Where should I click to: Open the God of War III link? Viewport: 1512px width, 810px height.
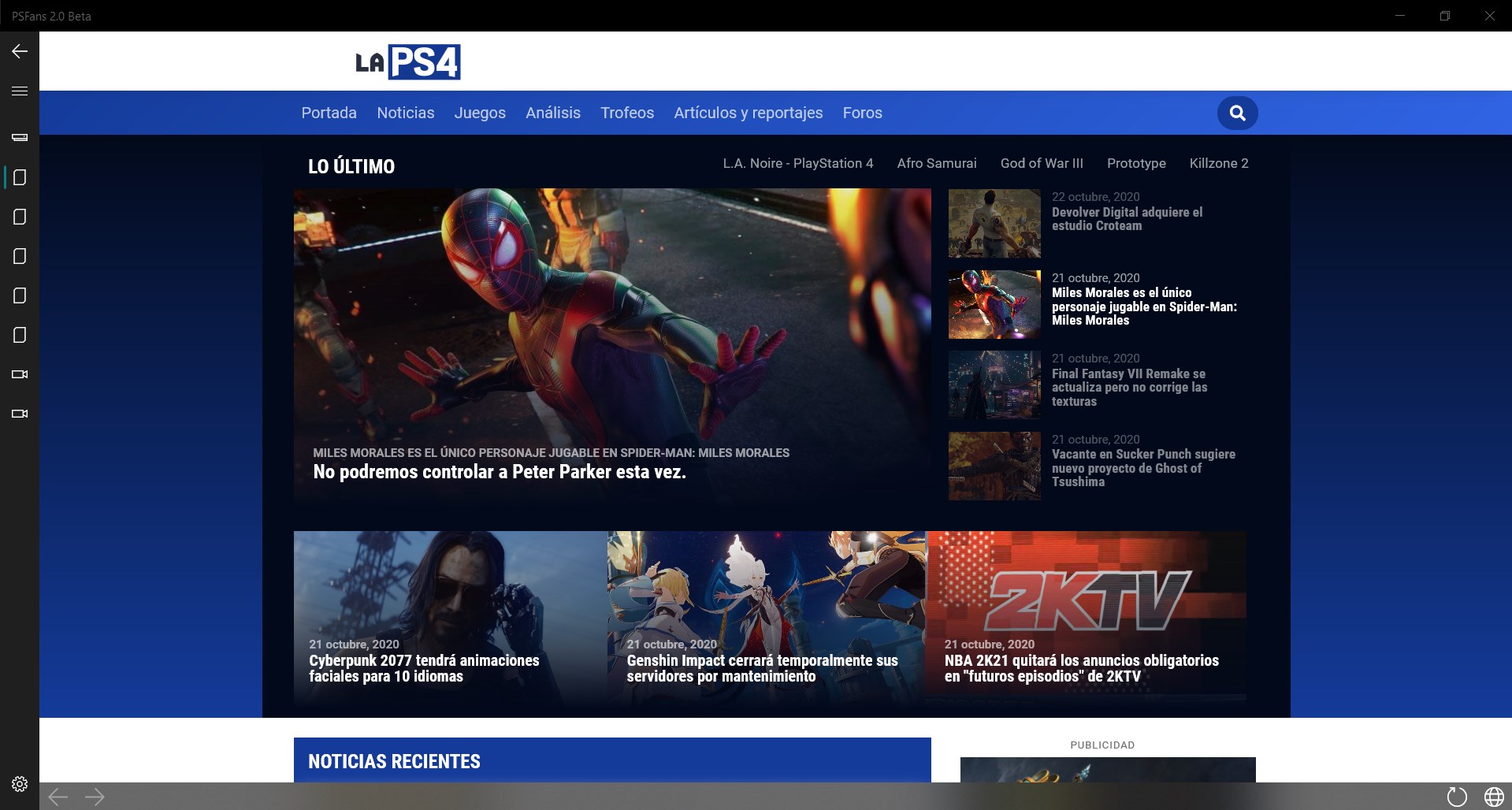[x=1042, y=163]
